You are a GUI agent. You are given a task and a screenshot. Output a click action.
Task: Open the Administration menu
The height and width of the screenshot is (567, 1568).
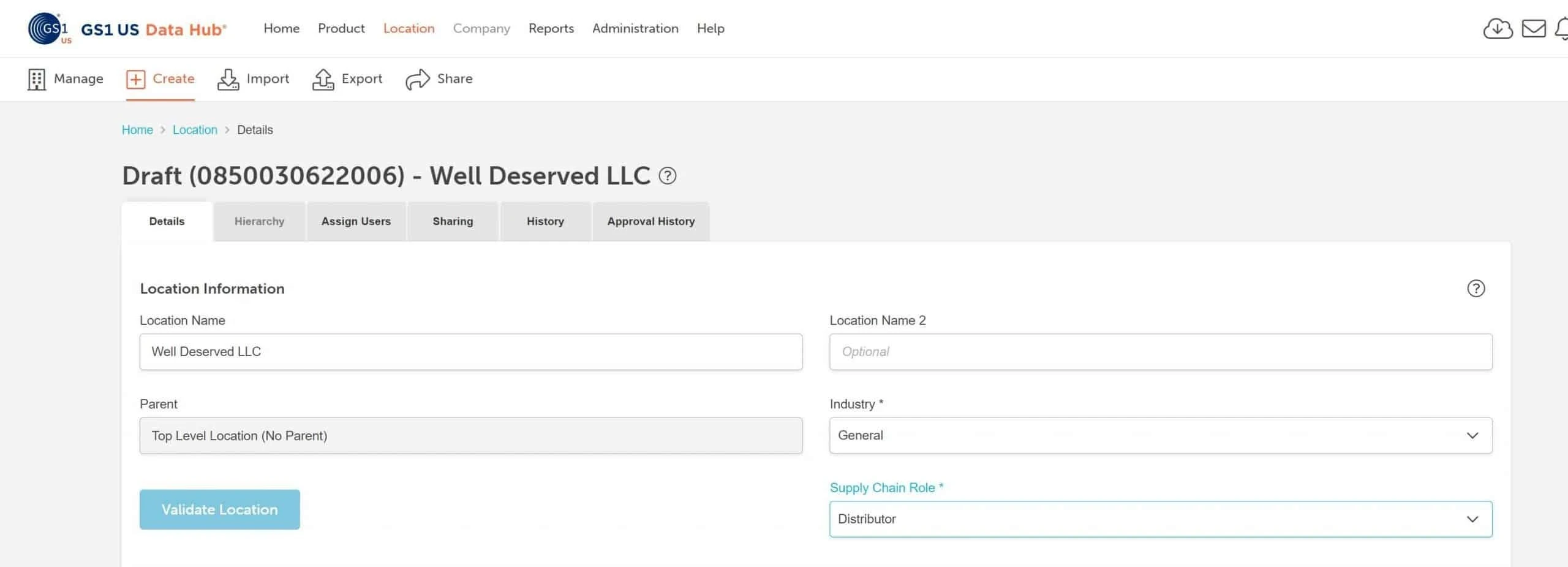point(635,28)
